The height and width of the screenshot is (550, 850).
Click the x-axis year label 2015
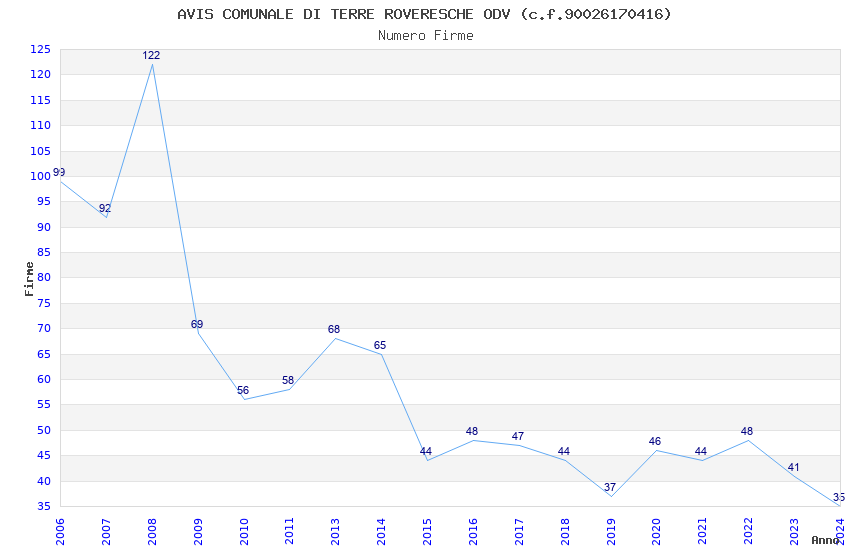coord(427,532)
